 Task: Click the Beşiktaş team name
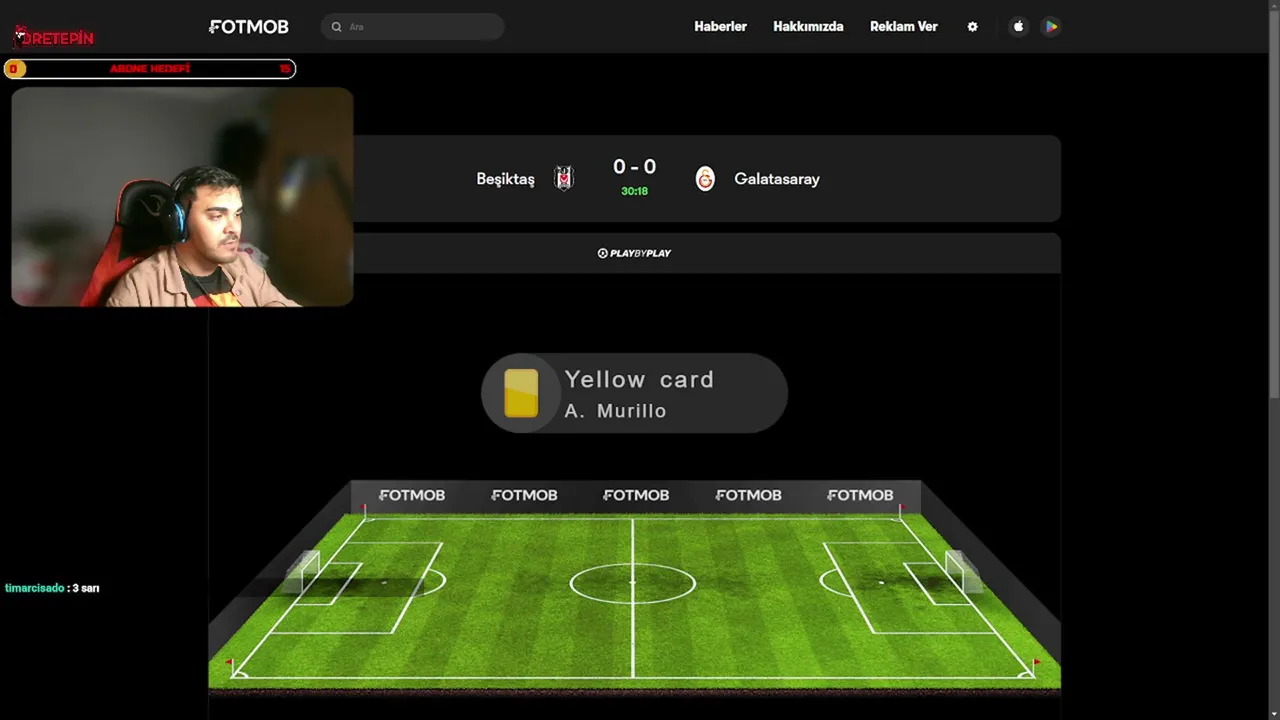(x=505, y=179)
